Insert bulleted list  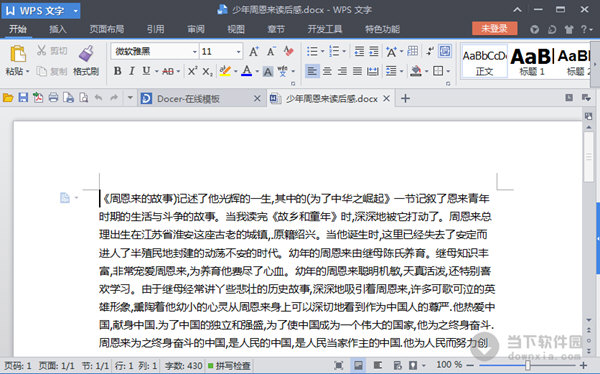click(312, 51)
